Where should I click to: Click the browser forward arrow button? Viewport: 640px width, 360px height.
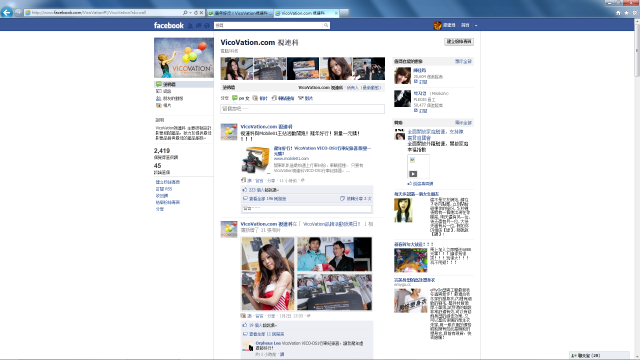click(18, 13)
